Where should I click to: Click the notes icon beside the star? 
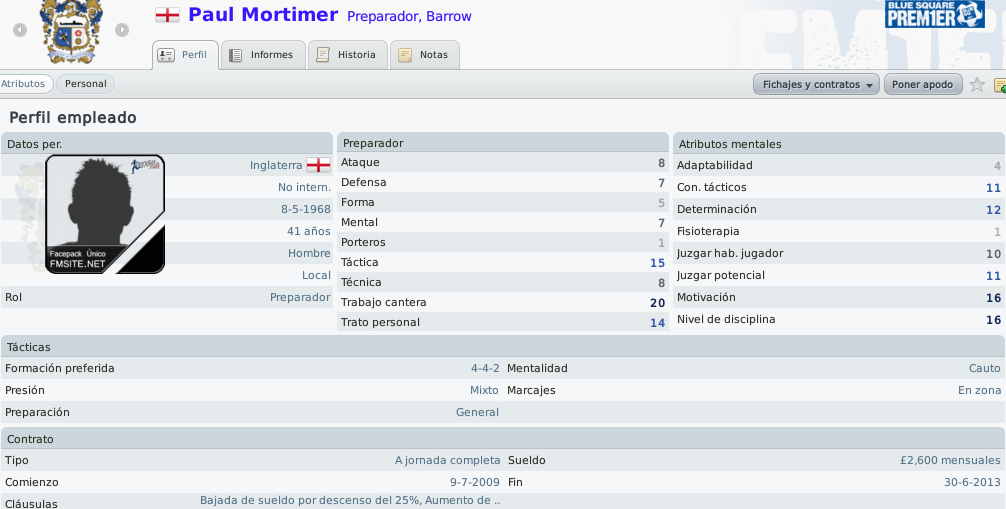coord(1000,85)
